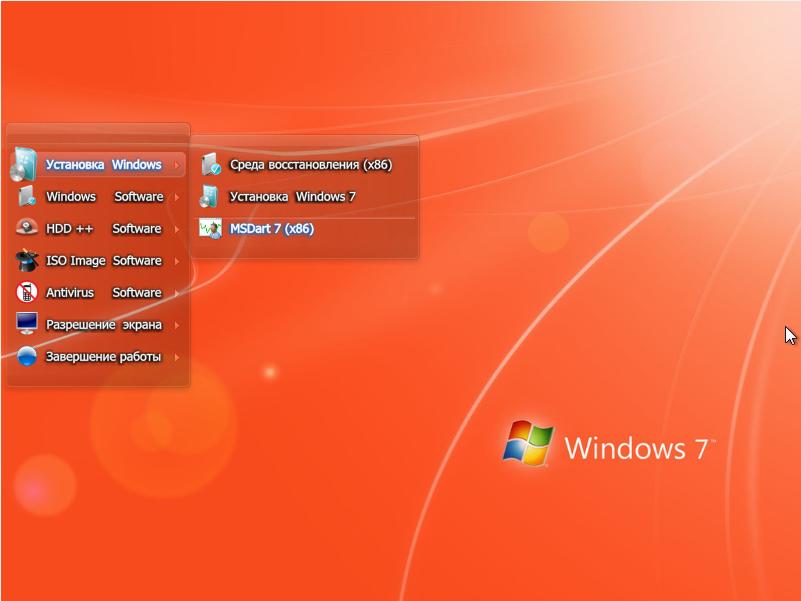This screenshot has height=601, width=801.
Task: Click the Завершение работы blue orb icon
Action: (x=27, y=356)
